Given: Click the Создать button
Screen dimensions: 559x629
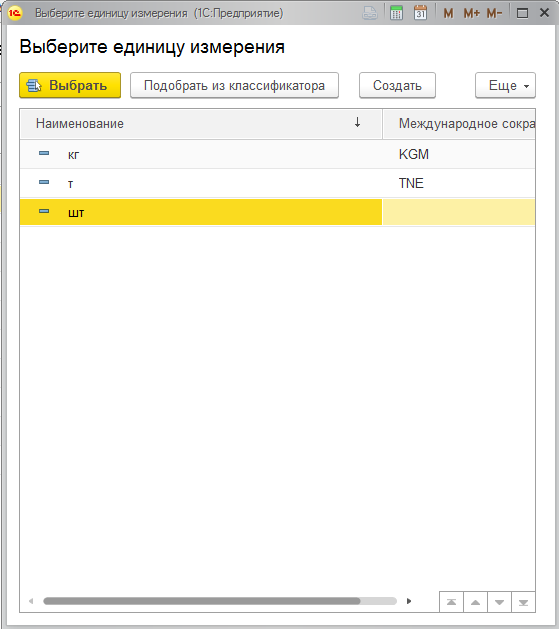Looking at the screenshot, I should coord(397,85).
